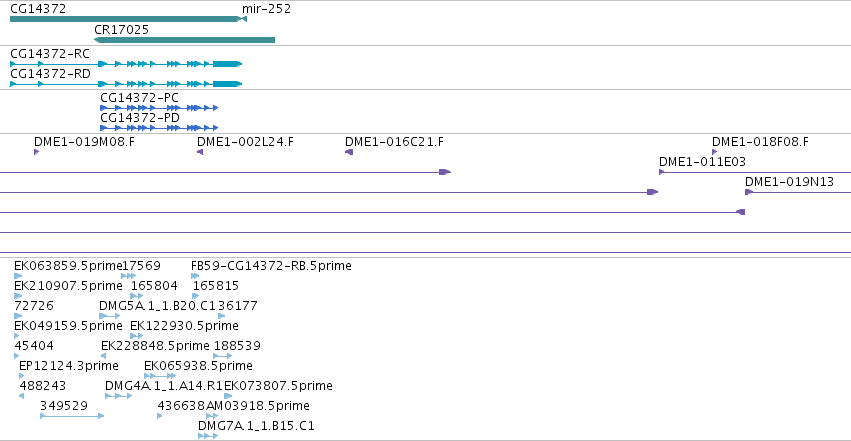Select the CR17025 gene bar

(185, 40)
